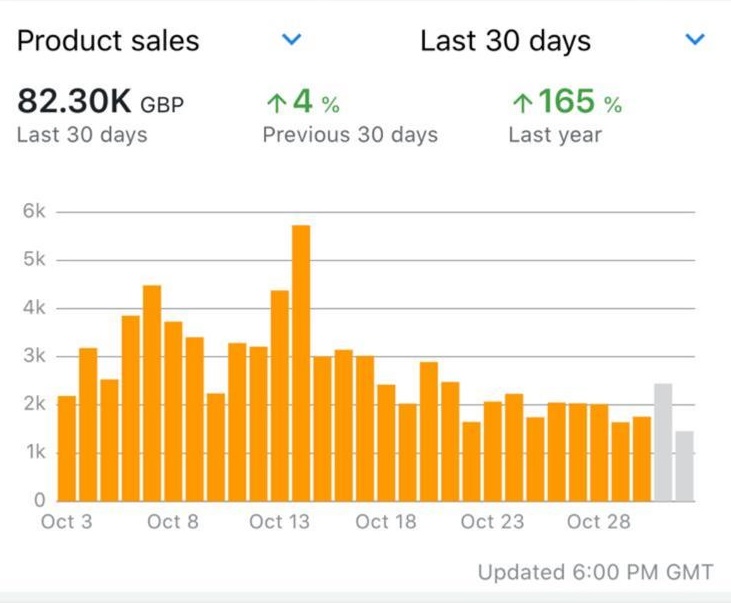731x603 pixels.
Task: Click the Updated 6:00 PM GMT timestamp
Action: point(595,573)
